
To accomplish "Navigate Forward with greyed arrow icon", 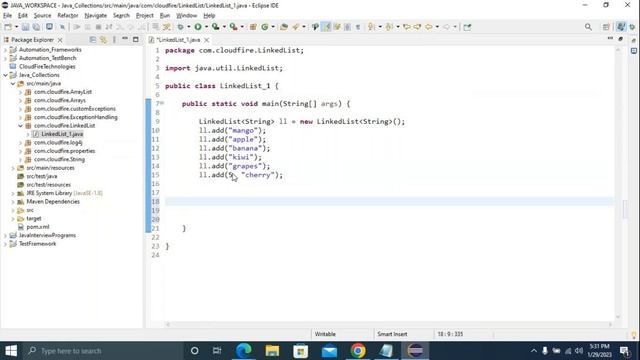I will (x=447, y=27).
